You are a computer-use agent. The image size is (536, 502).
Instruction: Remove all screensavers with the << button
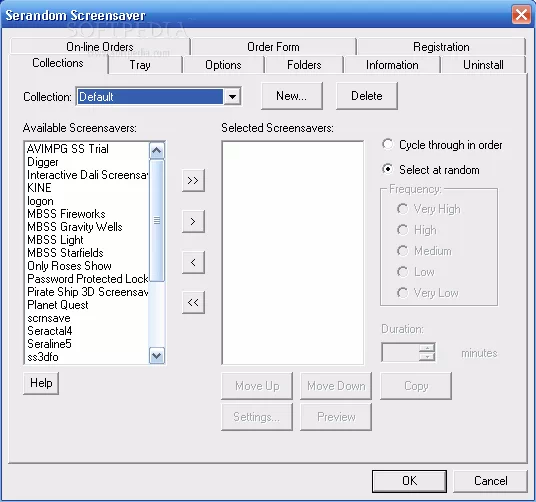coord(193,302)
